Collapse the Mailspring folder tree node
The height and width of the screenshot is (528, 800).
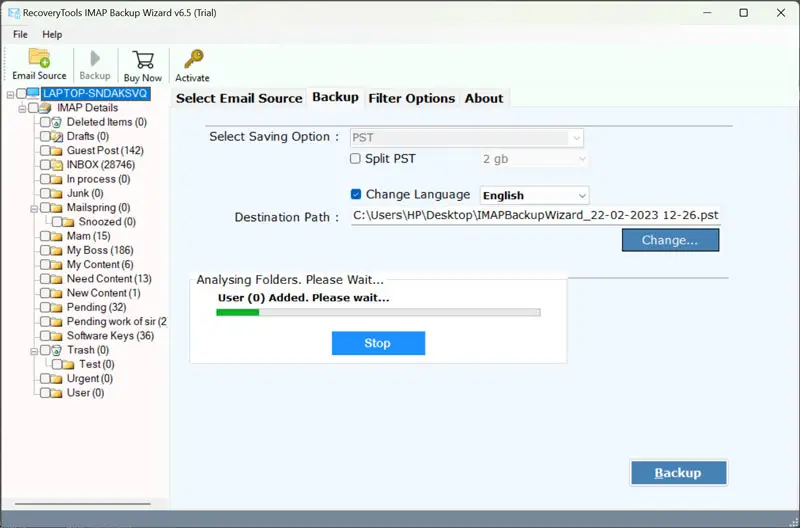[x=33, y=208]
